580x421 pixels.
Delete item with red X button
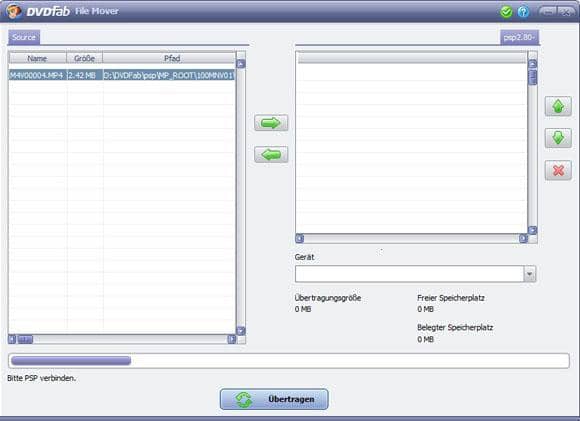pos(558,170)
